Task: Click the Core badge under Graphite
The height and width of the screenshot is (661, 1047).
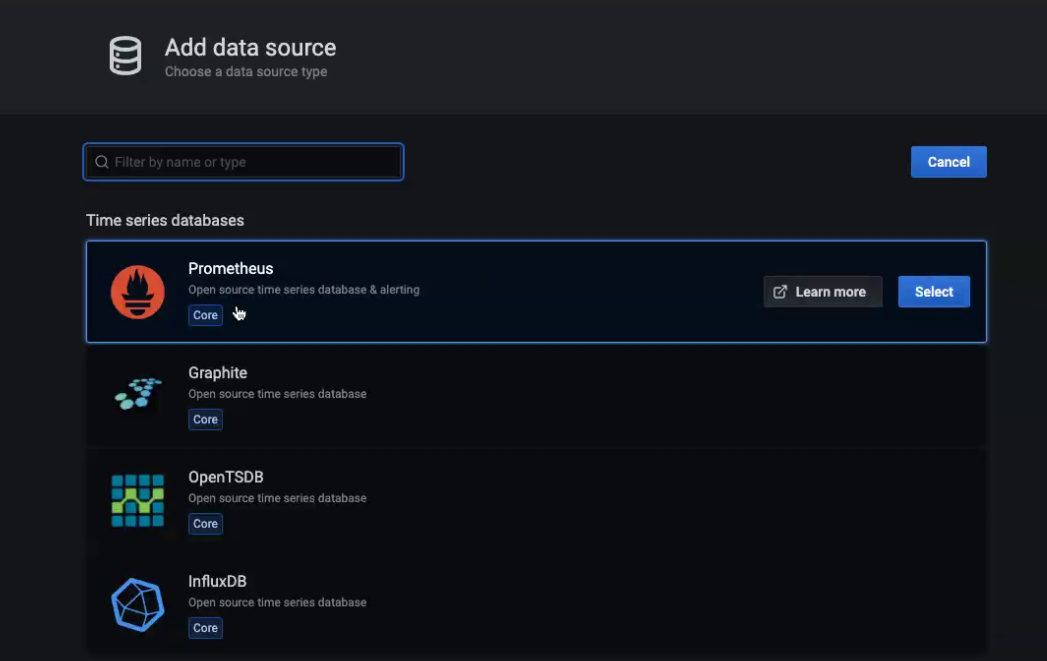Action: (x=205, y=420)
